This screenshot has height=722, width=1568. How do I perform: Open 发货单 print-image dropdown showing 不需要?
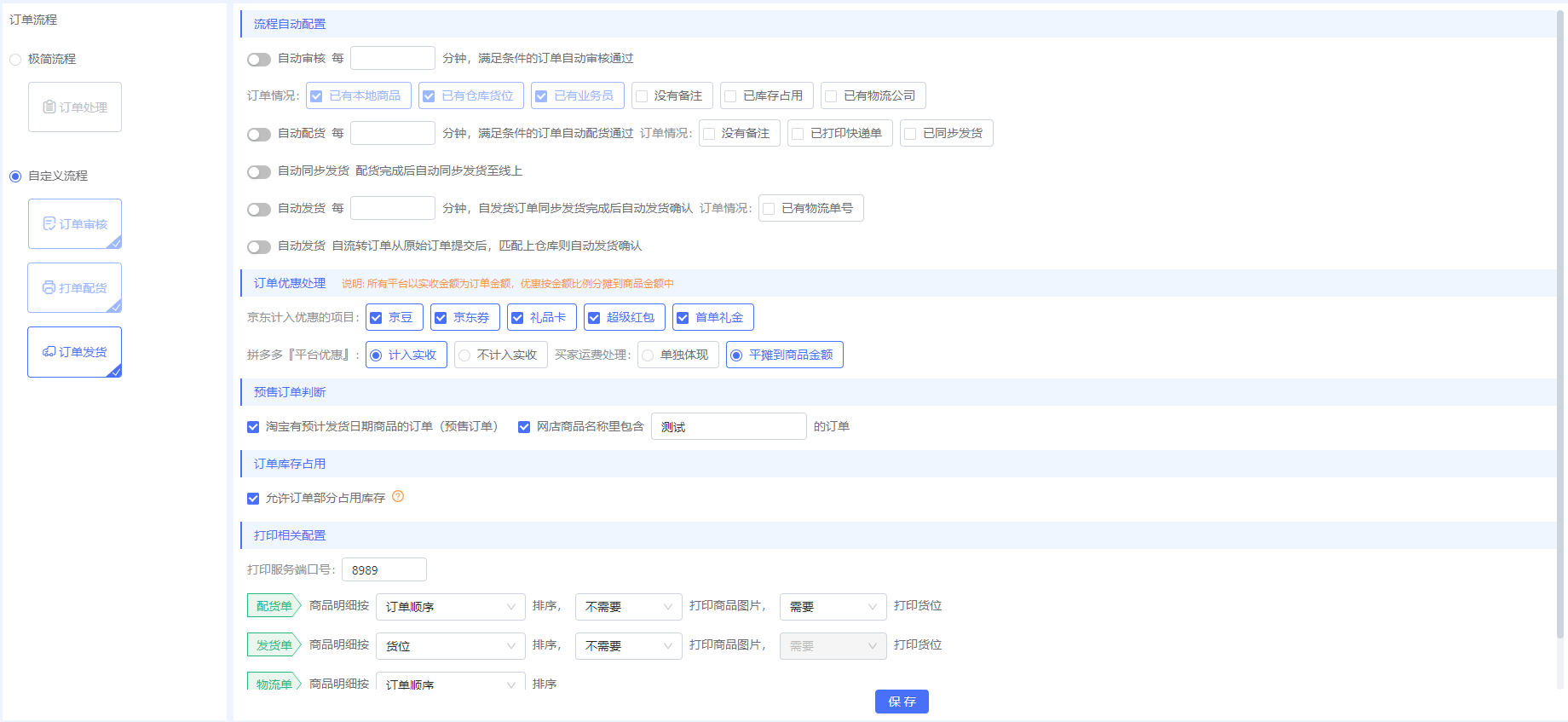click(x=629, y=646)
